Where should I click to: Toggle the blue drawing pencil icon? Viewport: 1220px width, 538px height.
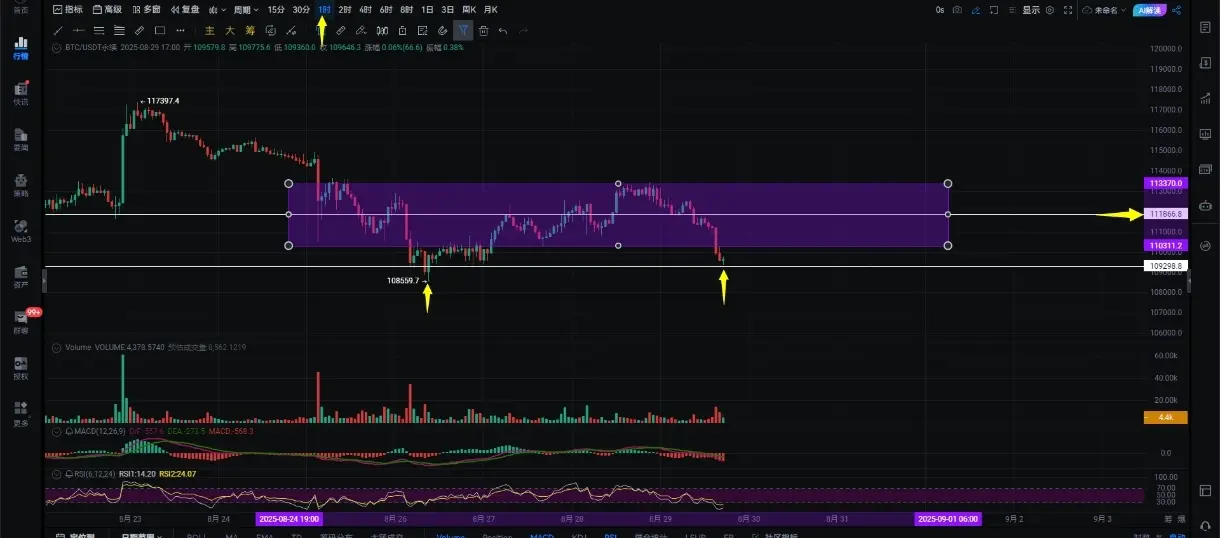(x=976, y=10)
